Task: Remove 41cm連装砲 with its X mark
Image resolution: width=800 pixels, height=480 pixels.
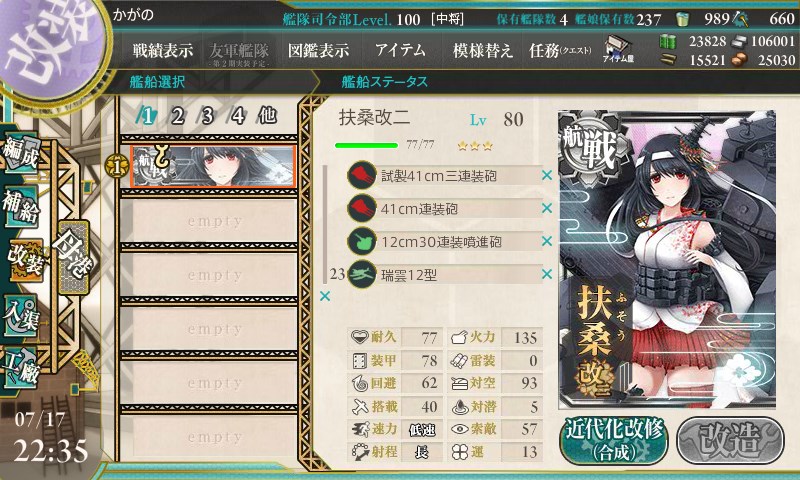Action: (x=547, y=208)
